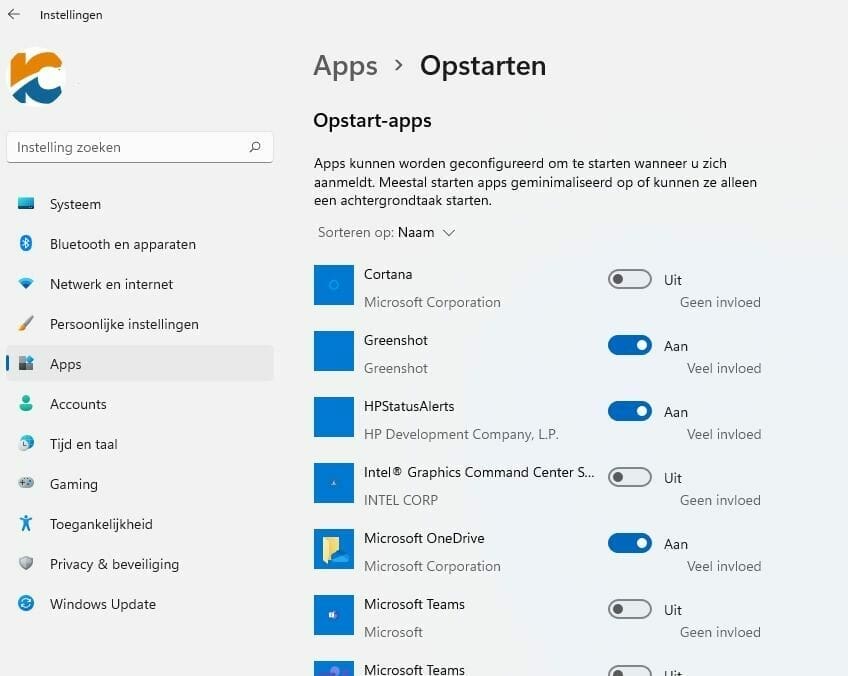Click in the Instelling zoeken field
This screenshot has width=848, height=676.
(140, 147)
